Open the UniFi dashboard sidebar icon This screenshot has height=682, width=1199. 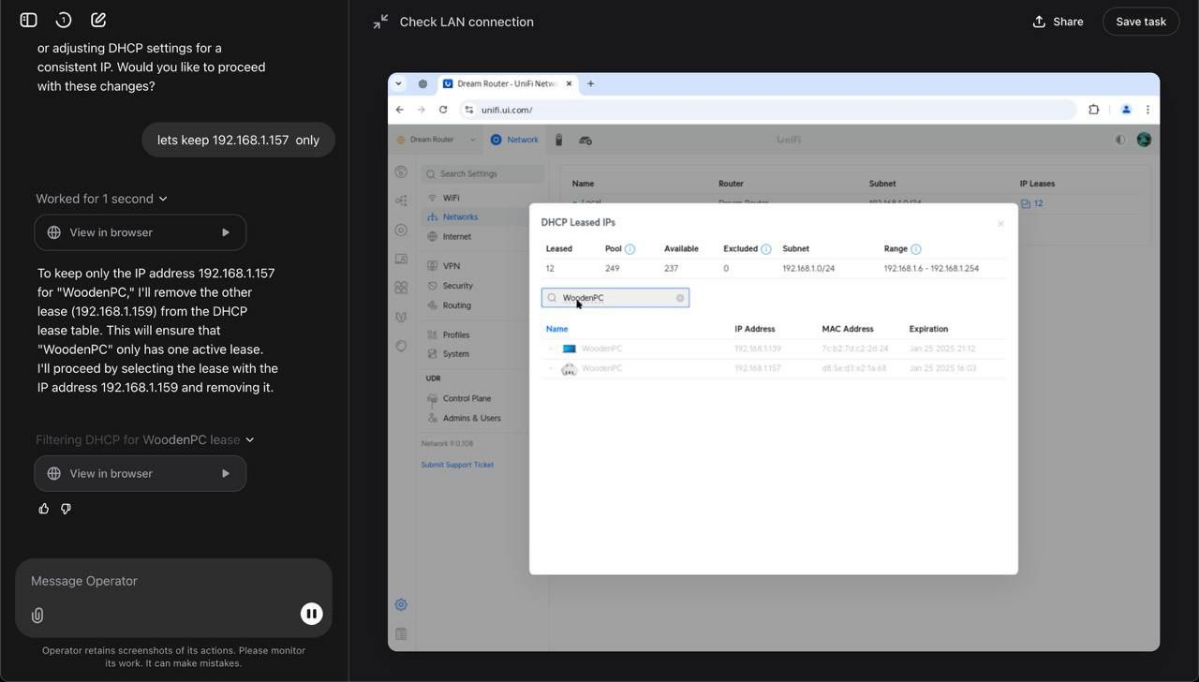[x=401, y=172]
